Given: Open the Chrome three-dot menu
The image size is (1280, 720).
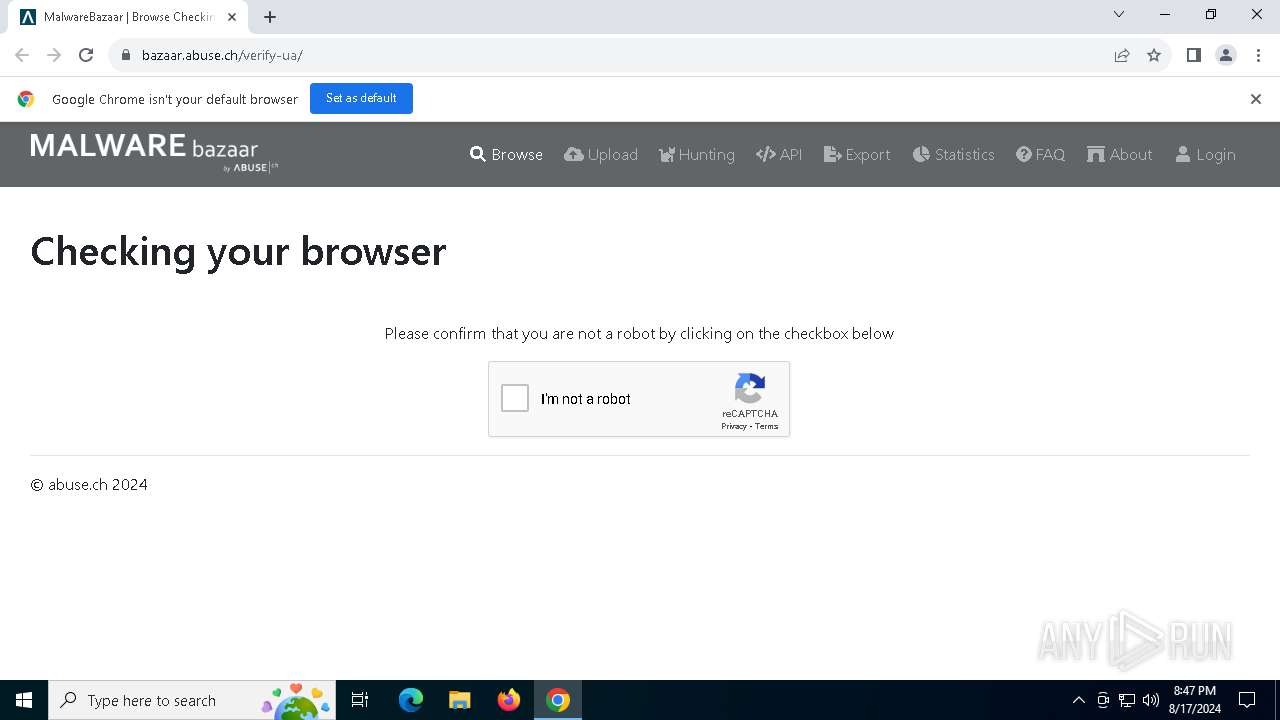Looking at the screenshot, I should [1258, 55].
